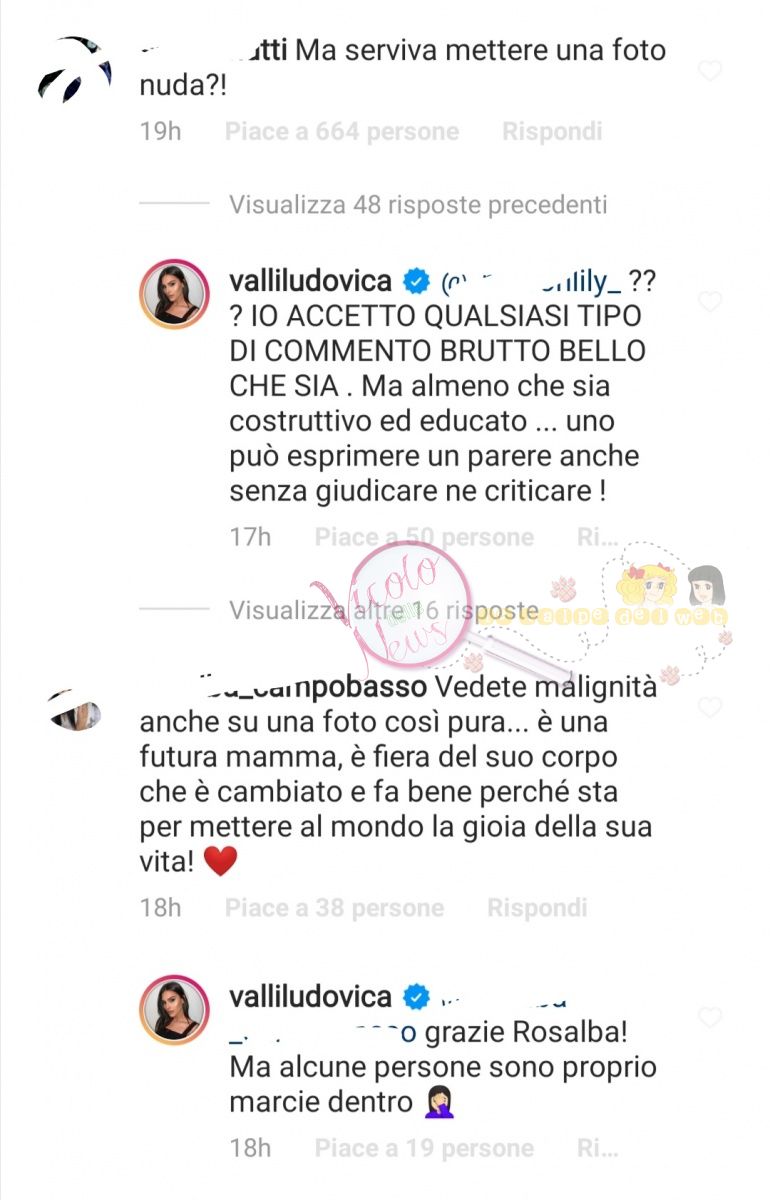Click the verified badge in the "grazie Rosalba" reply
This screenshot has height=1200, width=770.
(x=417, y=997)
